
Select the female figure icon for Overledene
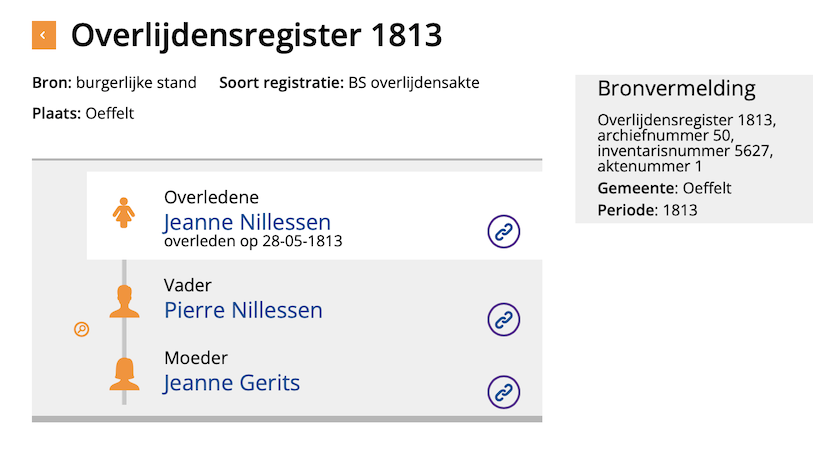124,211
